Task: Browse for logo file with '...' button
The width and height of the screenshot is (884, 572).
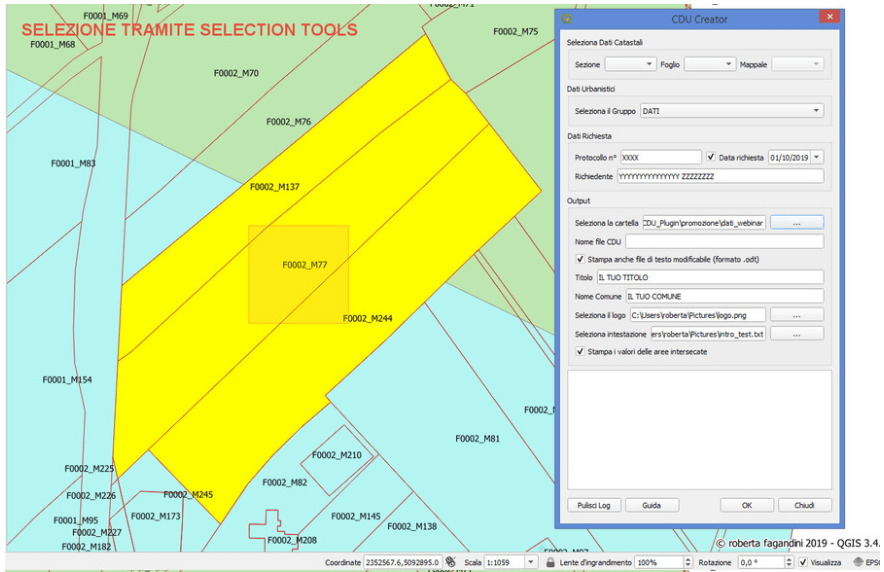Action: click(x=796, y=315)
